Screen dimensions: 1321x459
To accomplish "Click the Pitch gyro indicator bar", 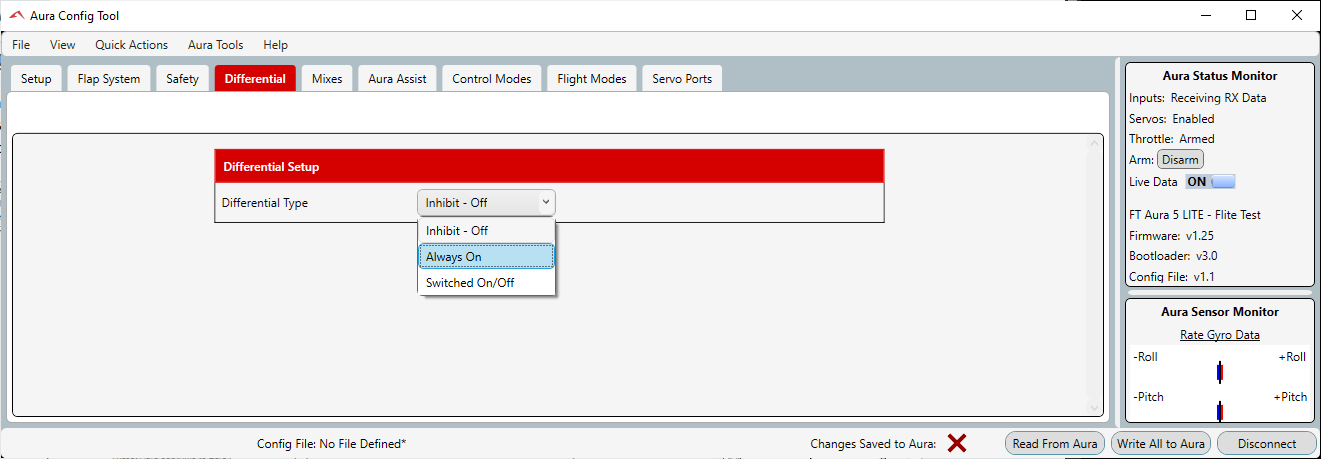I will point(1219,410).
